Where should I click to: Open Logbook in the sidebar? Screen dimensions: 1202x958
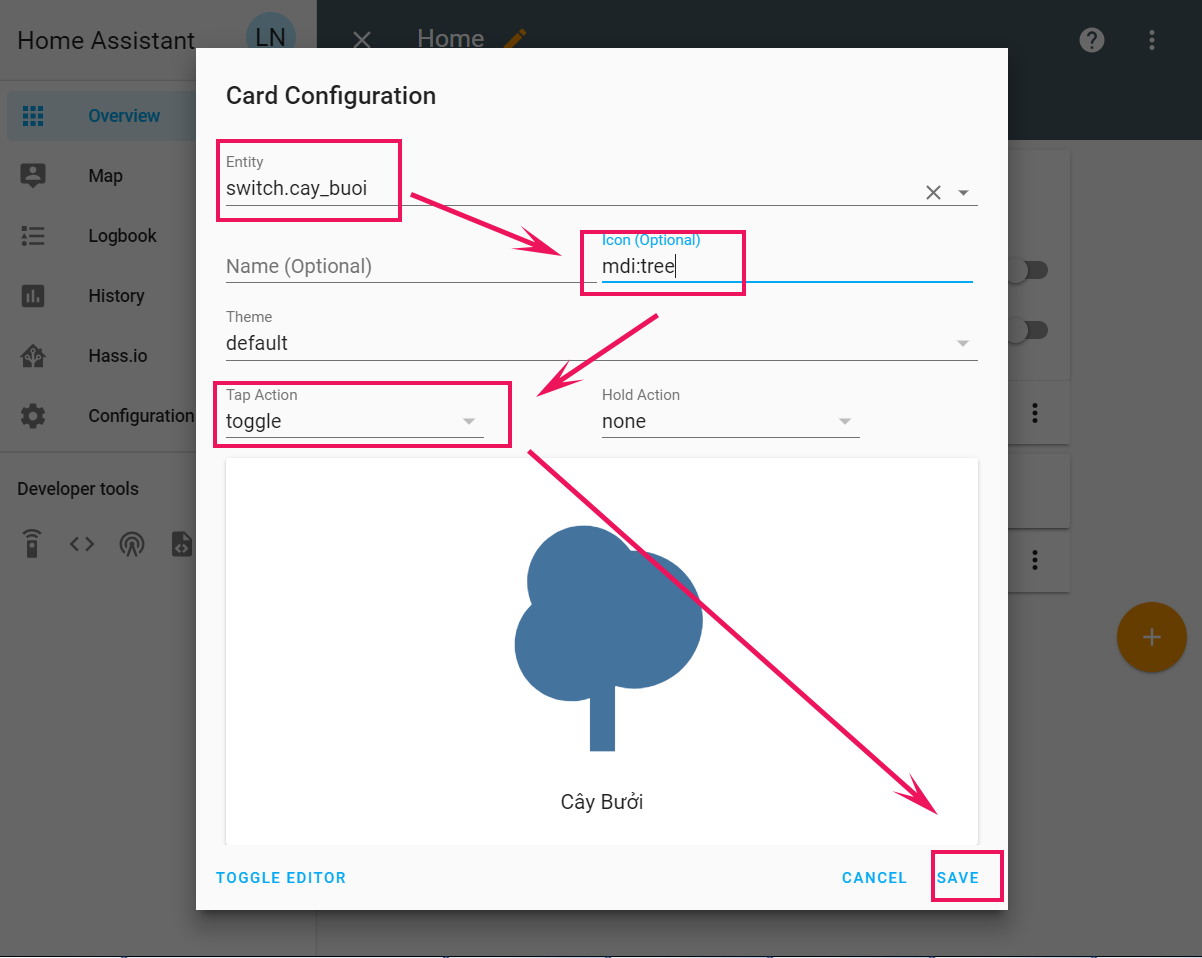click(122, 236)
